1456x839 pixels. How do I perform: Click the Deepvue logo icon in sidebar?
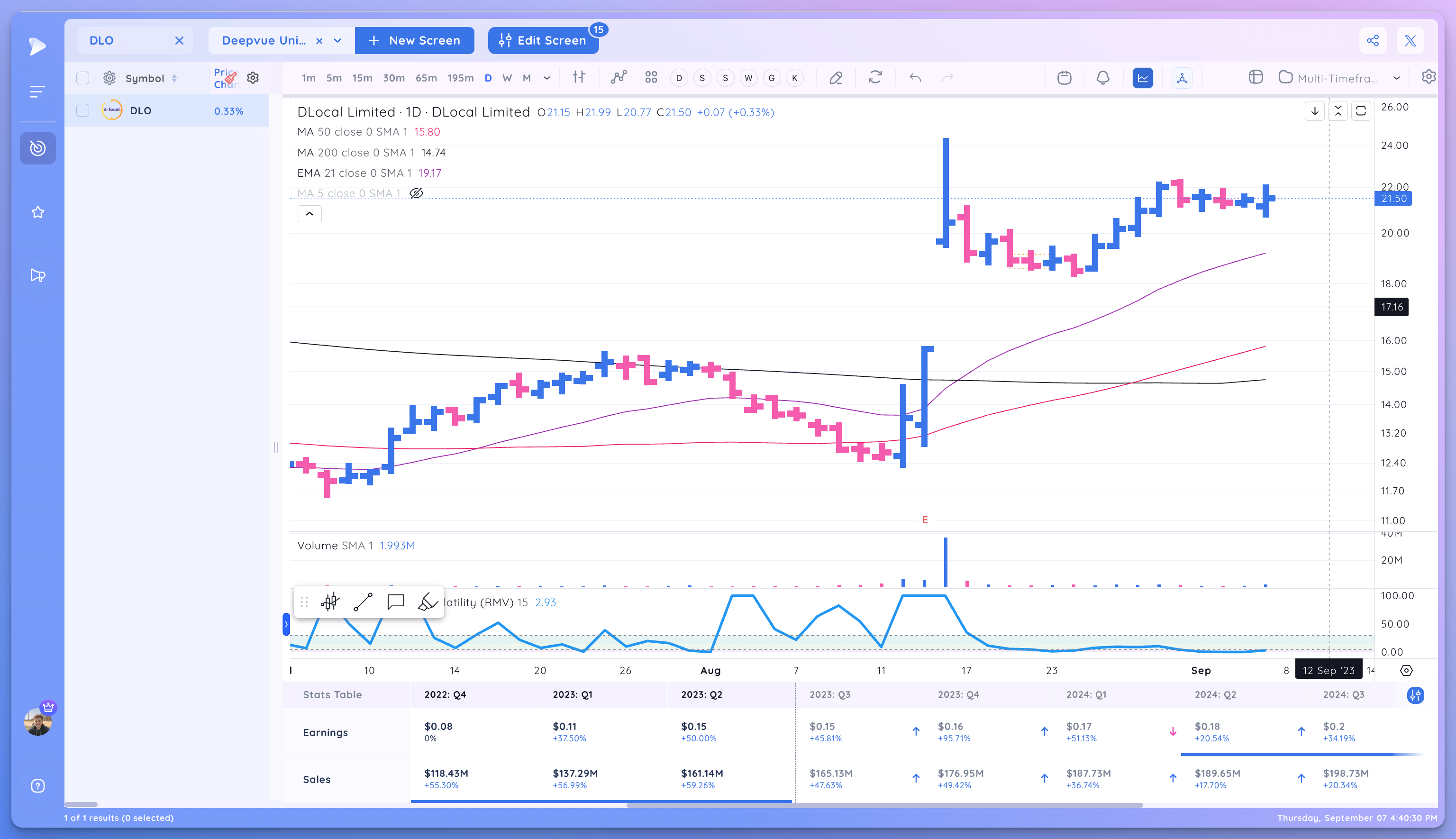point(37,46)
